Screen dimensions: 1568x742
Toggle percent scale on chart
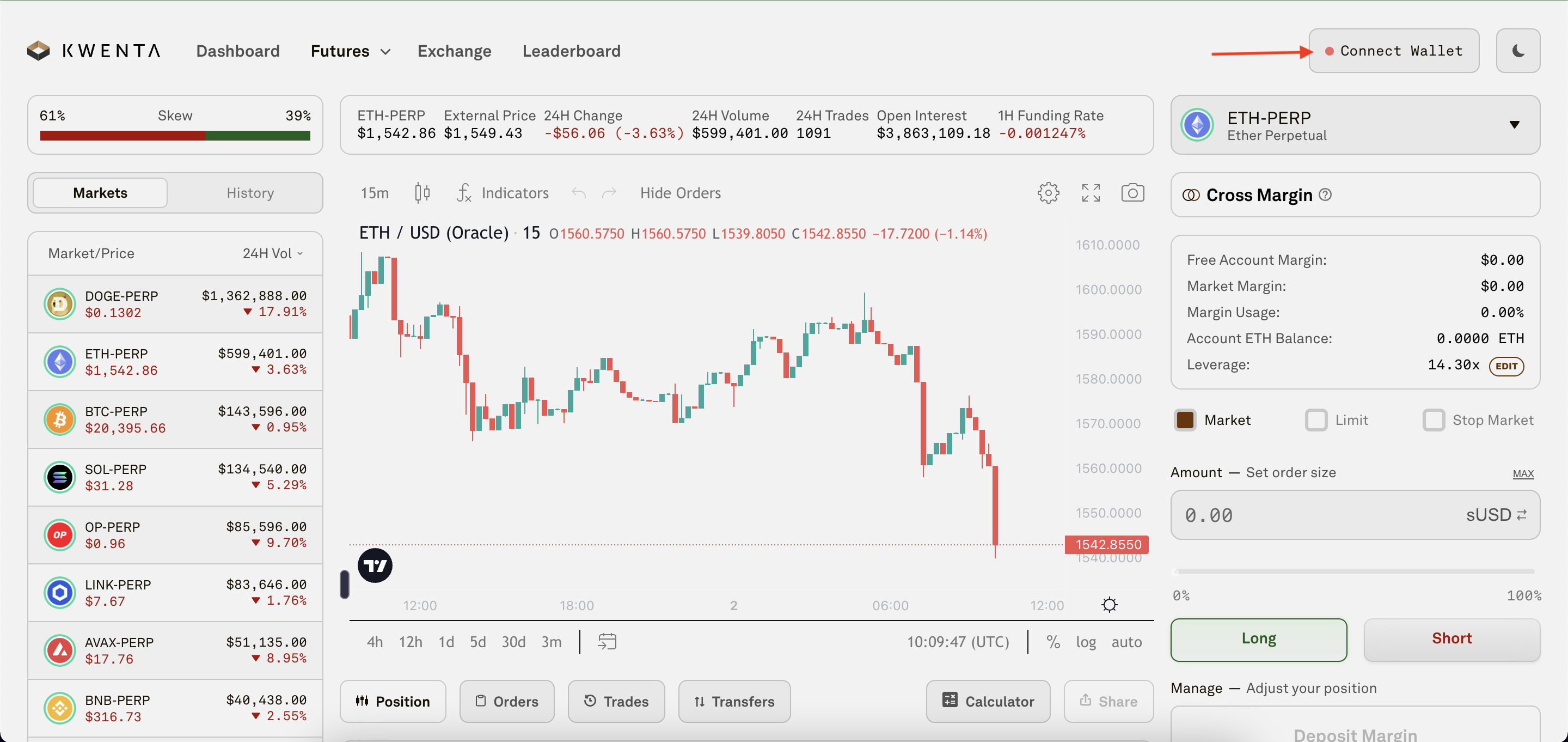[1053, 642]
